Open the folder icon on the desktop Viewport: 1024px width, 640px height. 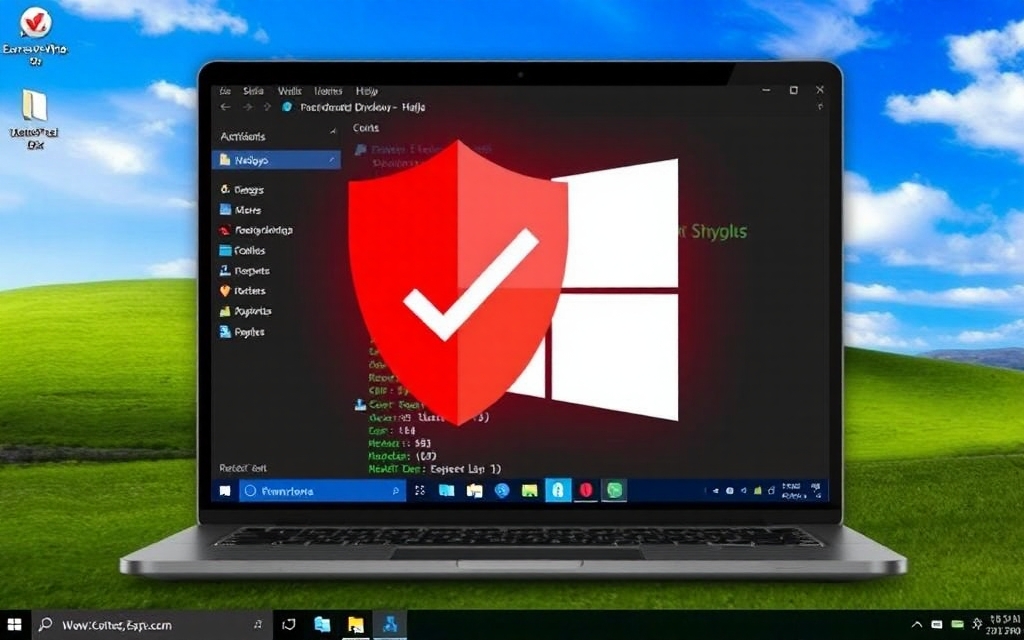tap(34, 105)
